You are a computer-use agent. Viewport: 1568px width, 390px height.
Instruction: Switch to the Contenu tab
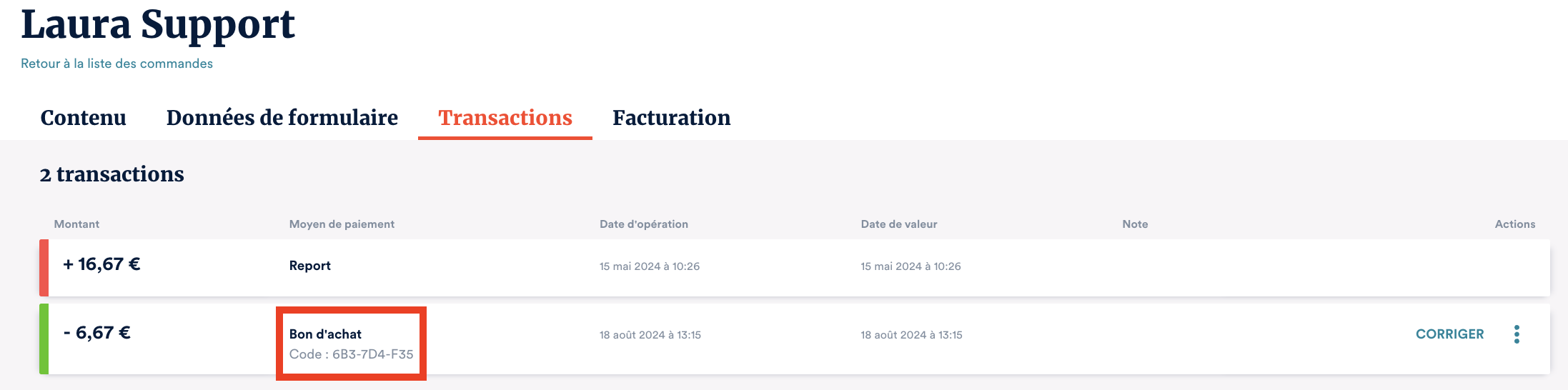(x=83, y=118)
